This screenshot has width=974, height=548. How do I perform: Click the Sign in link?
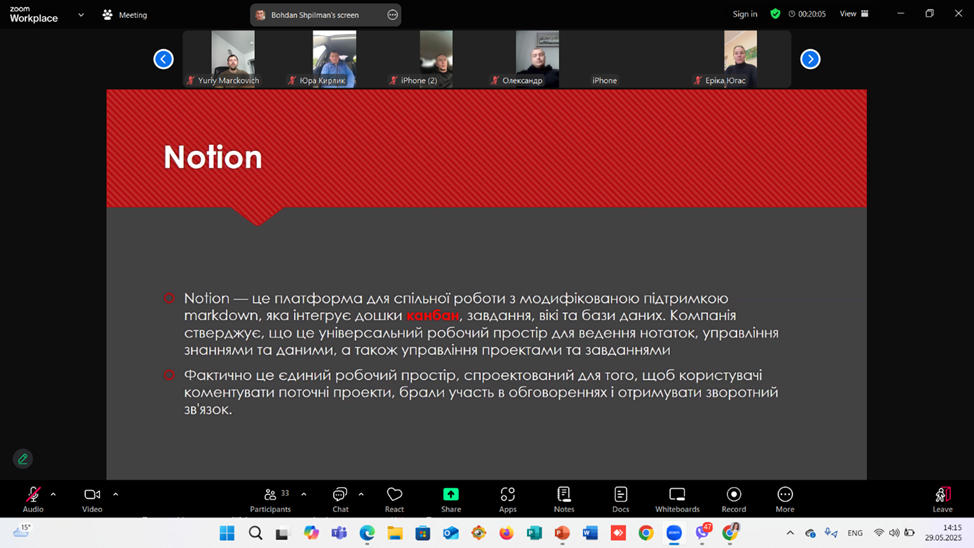(745, 14)
